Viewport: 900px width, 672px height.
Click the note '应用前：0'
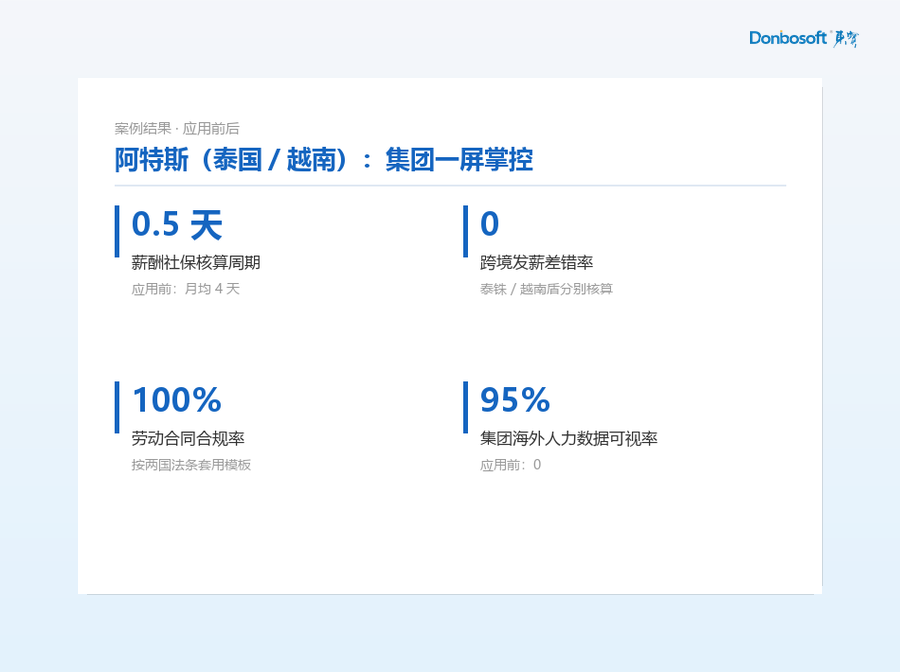(x=510, y=465)
